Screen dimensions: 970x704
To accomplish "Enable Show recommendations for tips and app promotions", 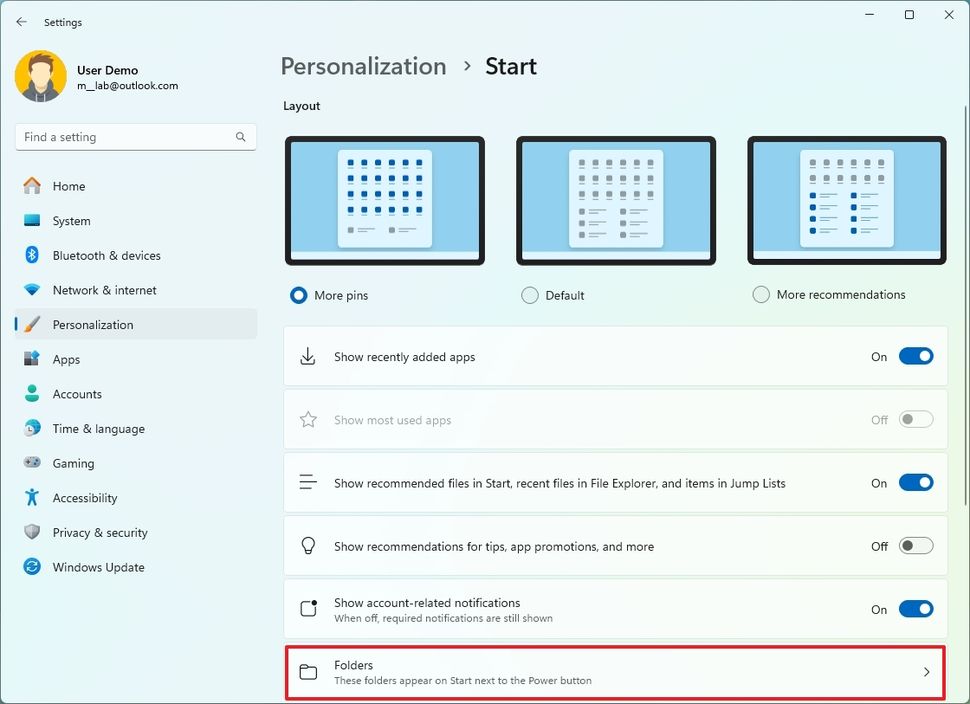I will (x=916, y=546).
